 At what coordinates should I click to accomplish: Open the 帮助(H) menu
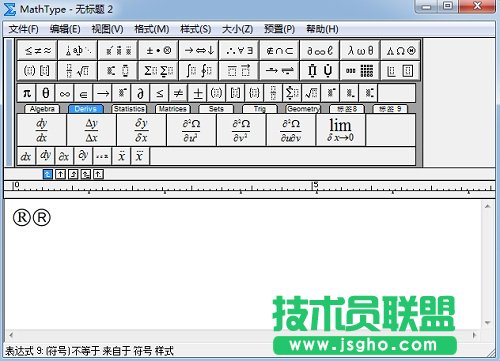click(x=322, y=29)
